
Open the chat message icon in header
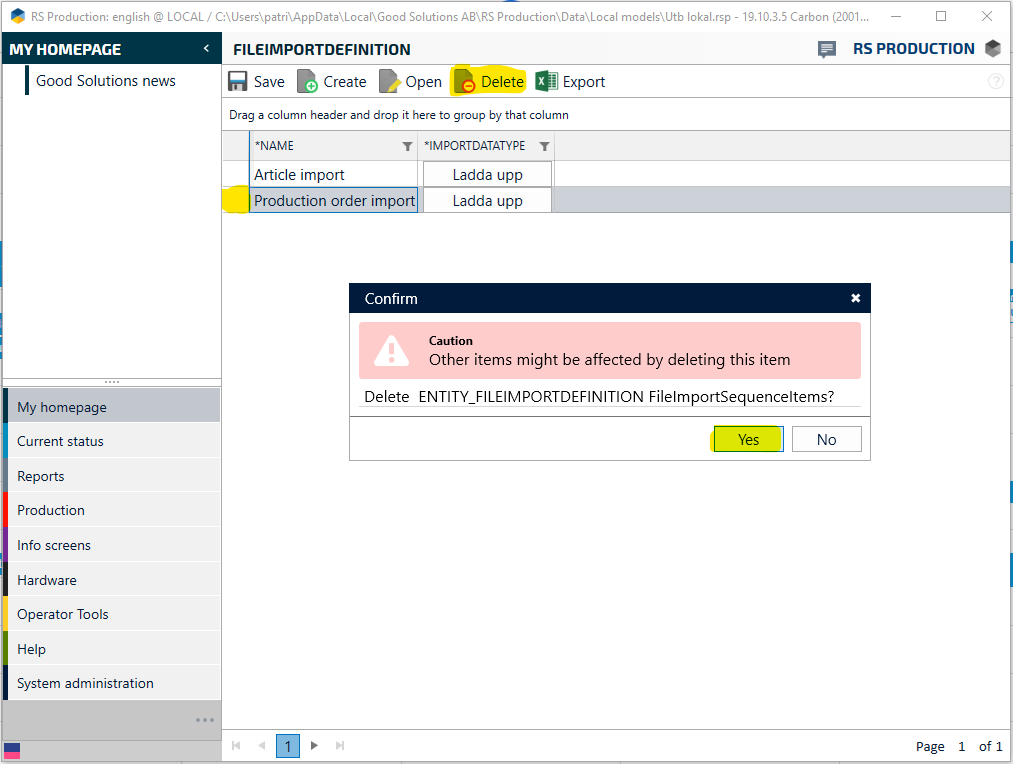[827, 49]
